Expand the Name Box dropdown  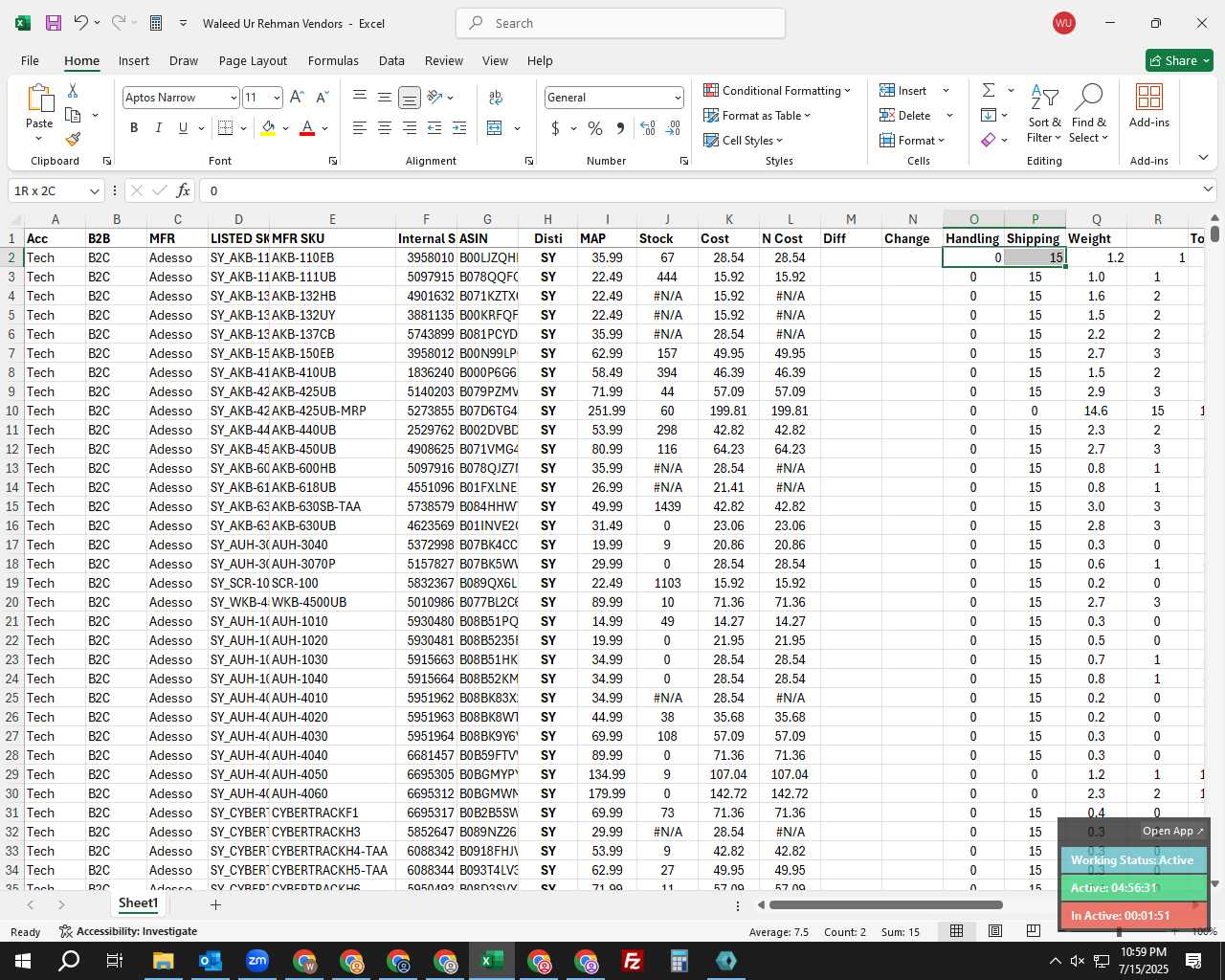pyautogui.click(x=94, y=191)
